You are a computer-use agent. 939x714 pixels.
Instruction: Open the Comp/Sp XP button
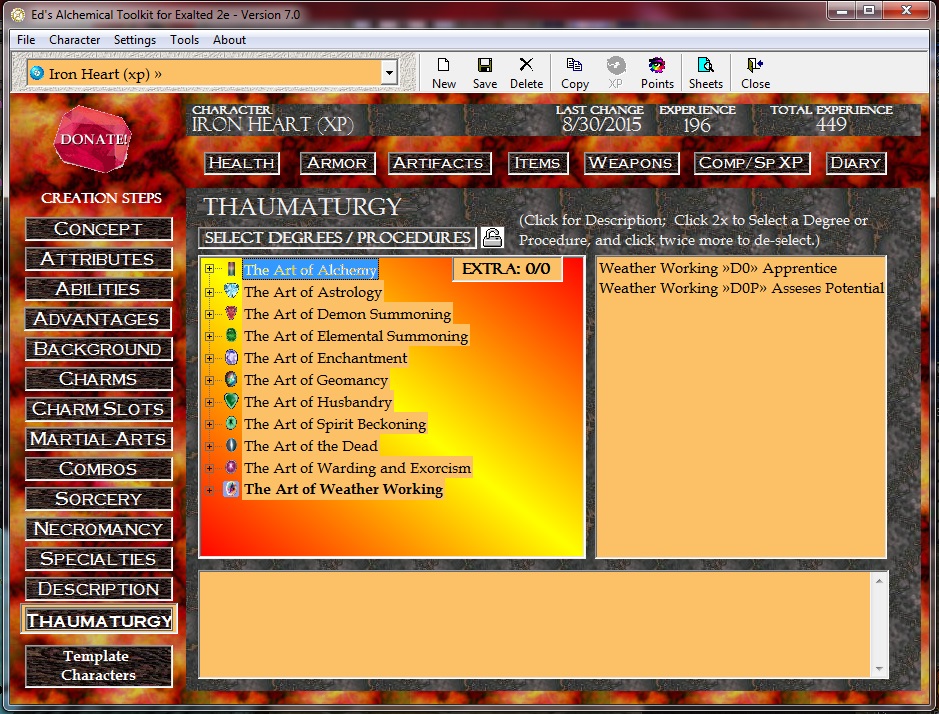pos(752,163)
